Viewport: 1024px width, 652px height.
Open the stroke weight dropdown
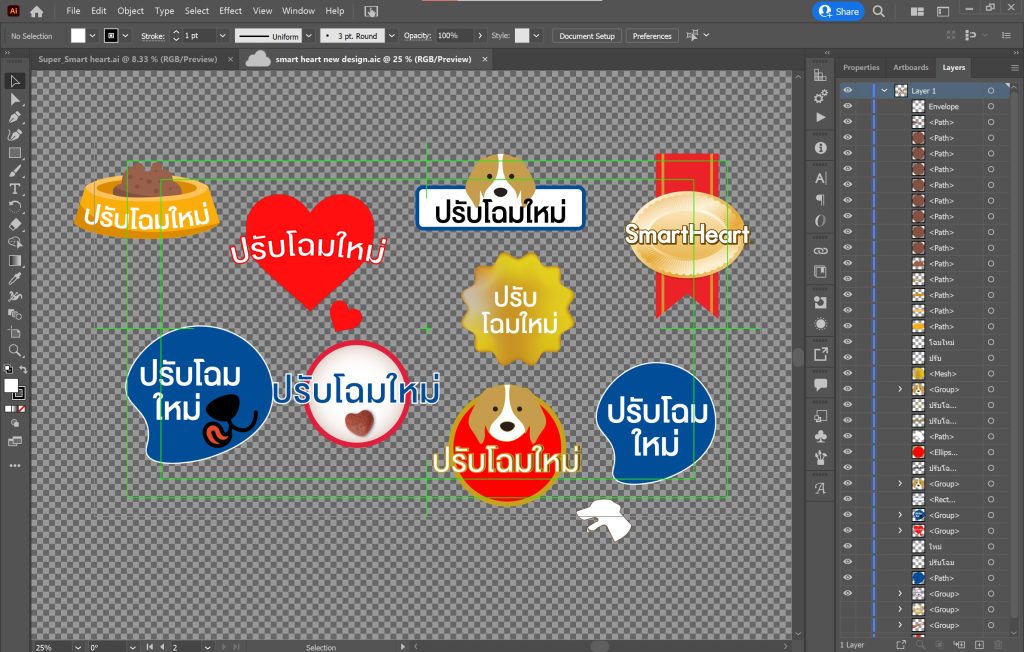coord(222,36)
